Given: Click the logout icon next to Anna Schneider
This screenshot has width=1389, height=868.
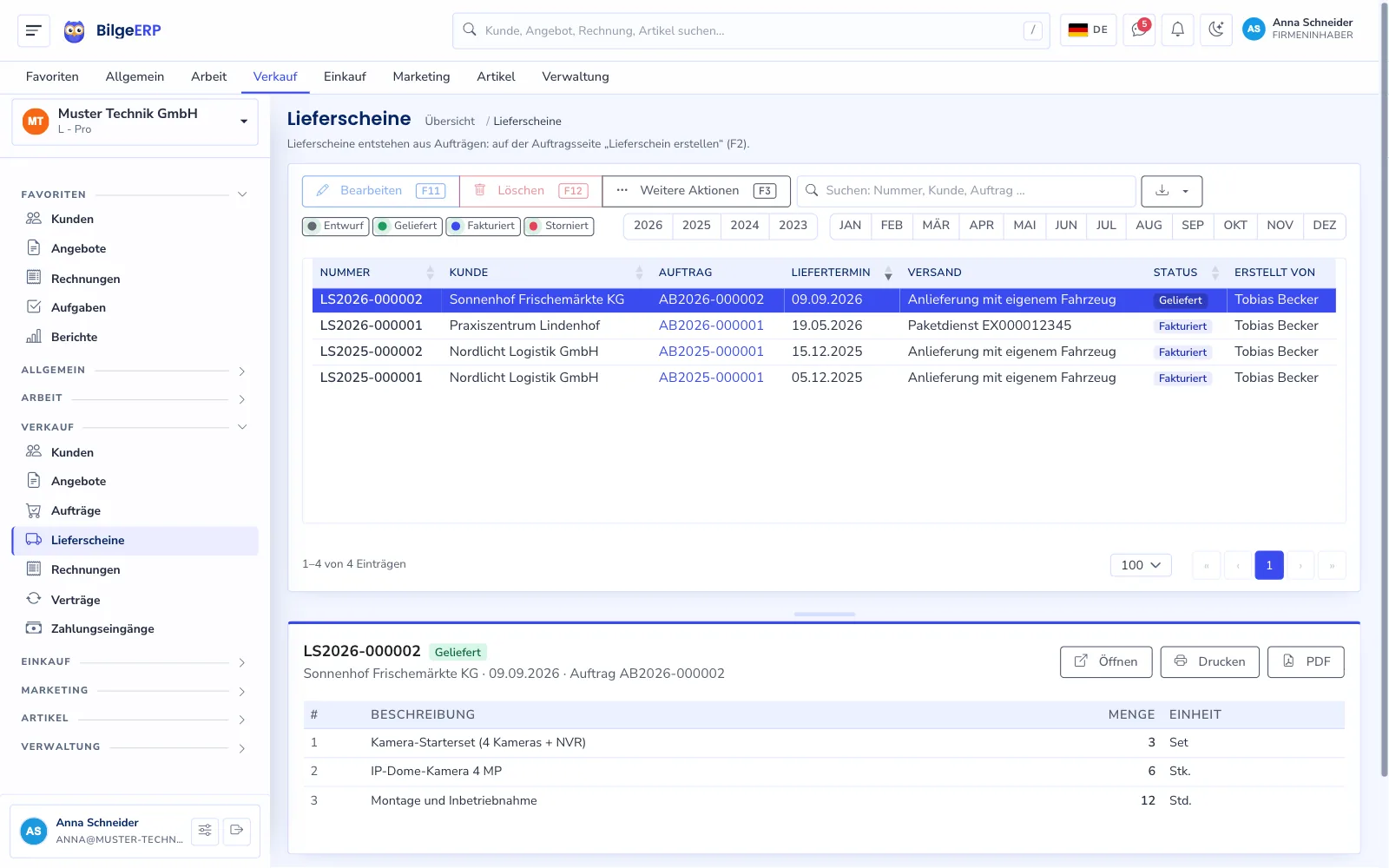Looking at the screenshot, I should [x=237, y=831].
